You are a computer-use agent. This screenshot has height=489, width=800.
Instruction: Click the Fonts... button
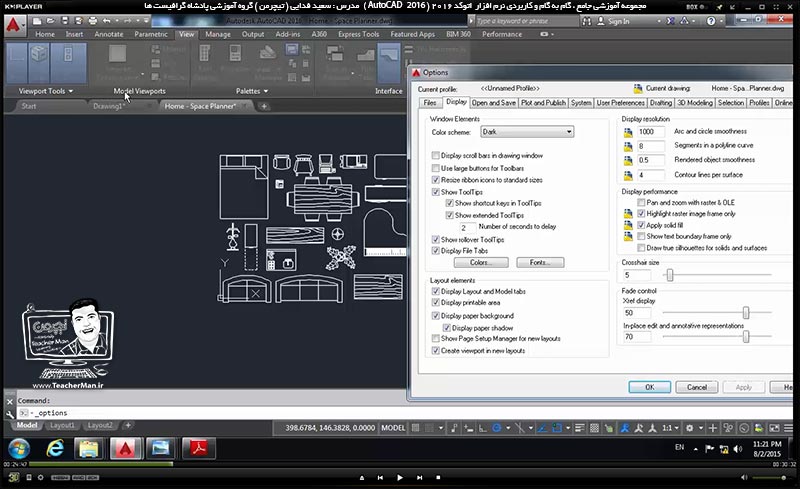[540, 262]
